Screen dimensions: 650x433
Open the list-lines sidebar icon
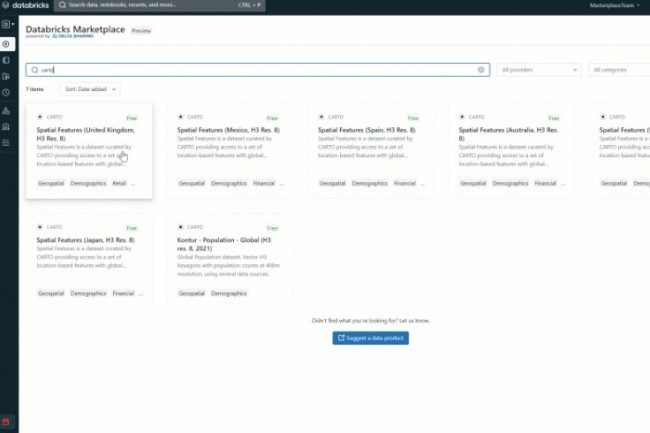6,143
